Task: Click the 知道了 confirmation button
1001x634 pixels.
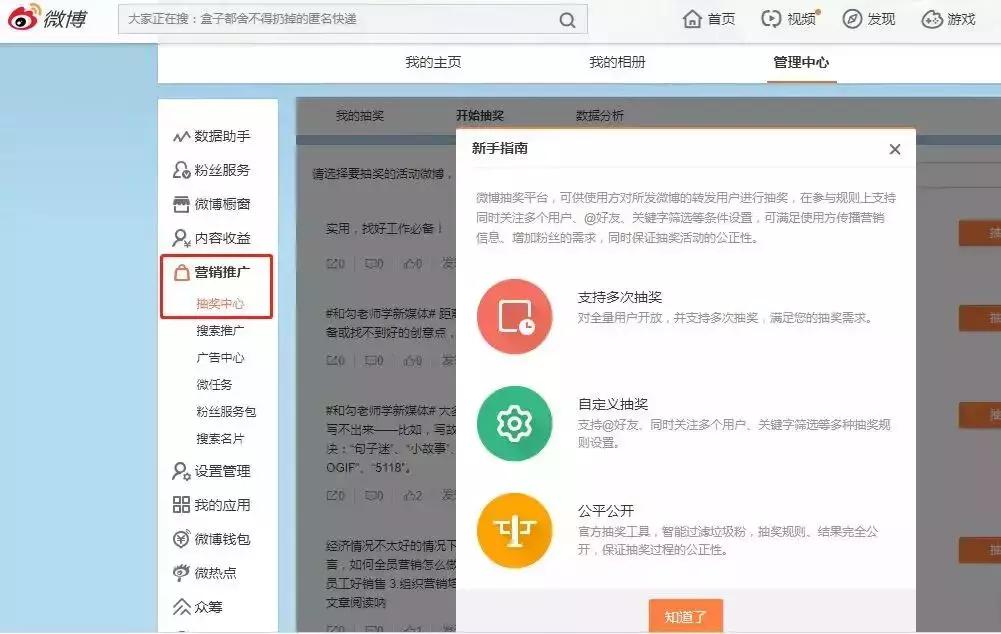Action: [688, 617]
